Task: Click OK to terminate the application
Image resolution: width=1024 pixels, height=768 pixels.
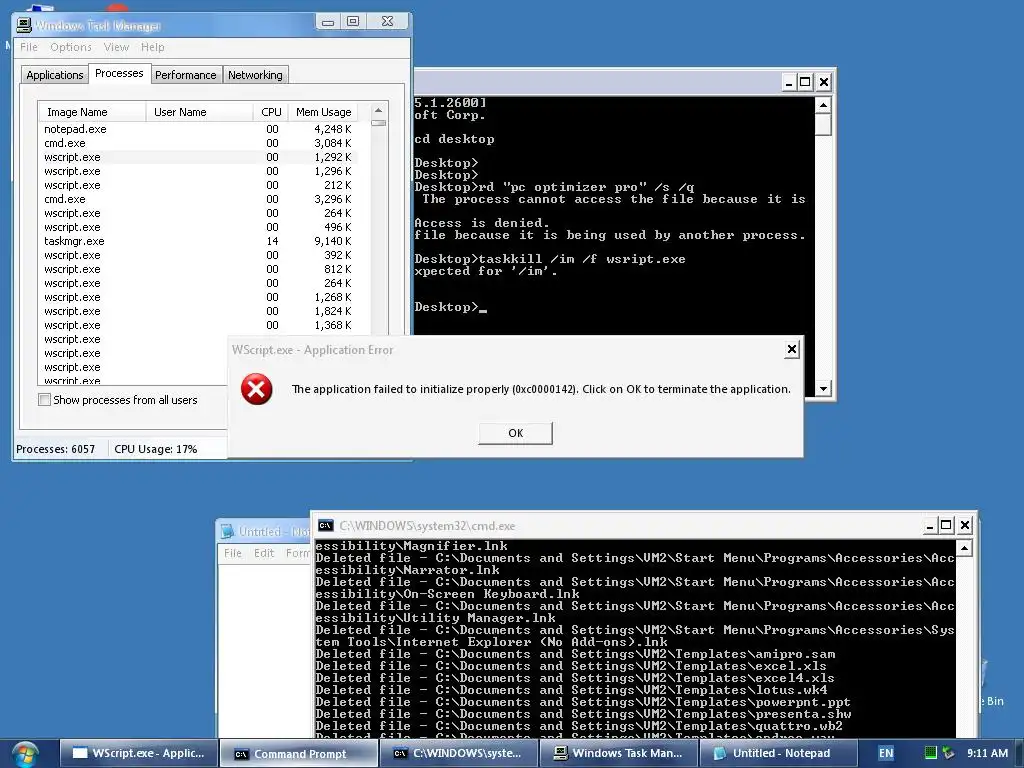Action: (x=515, y=433)
